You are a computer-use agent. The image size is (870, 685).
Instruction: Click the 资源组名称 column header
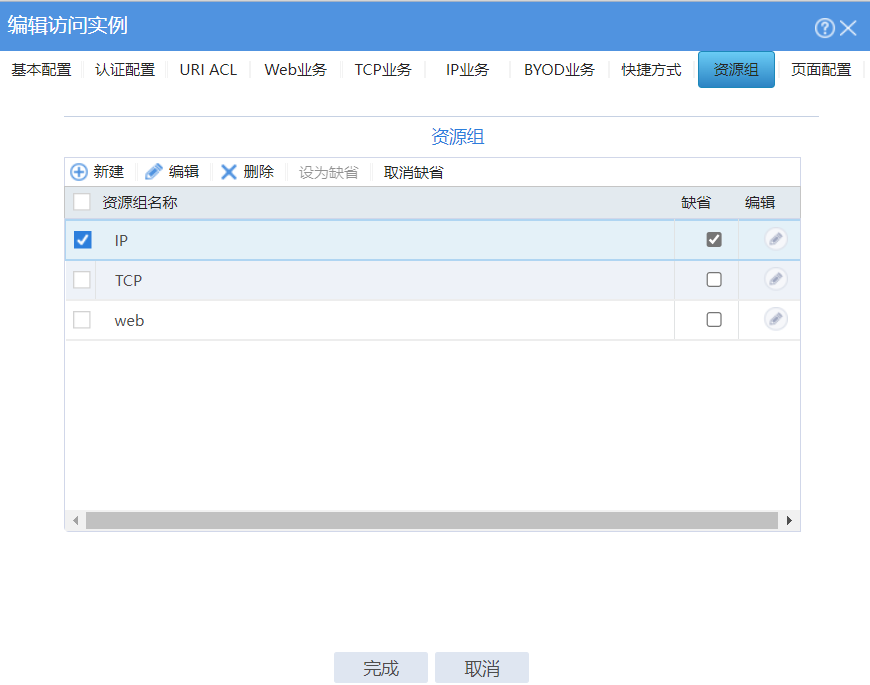[x=140, y=202]
